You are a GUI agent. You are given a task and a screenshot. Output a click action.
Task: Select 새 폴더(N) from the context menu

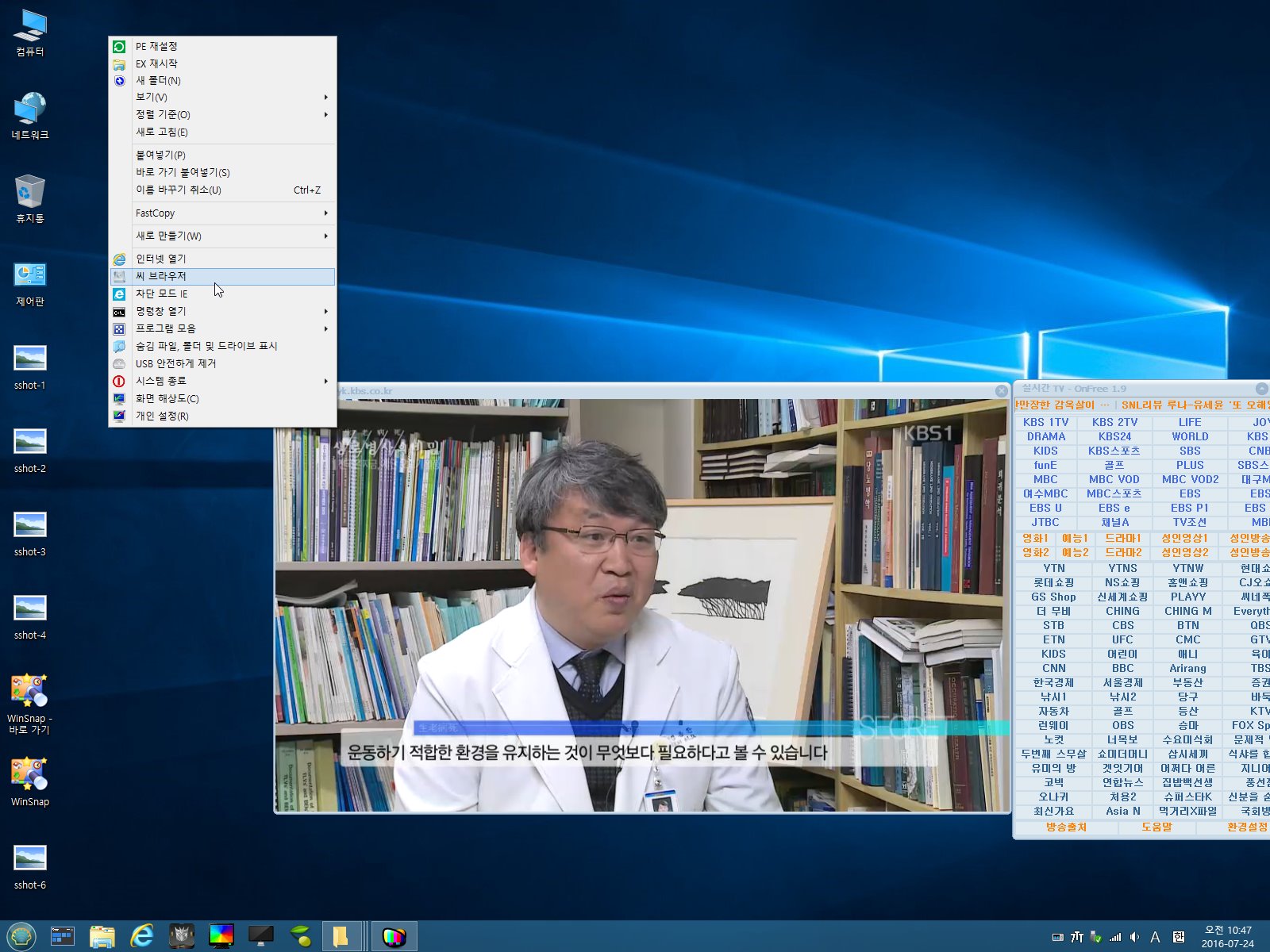pyautogui.click(x=222, y=80)
